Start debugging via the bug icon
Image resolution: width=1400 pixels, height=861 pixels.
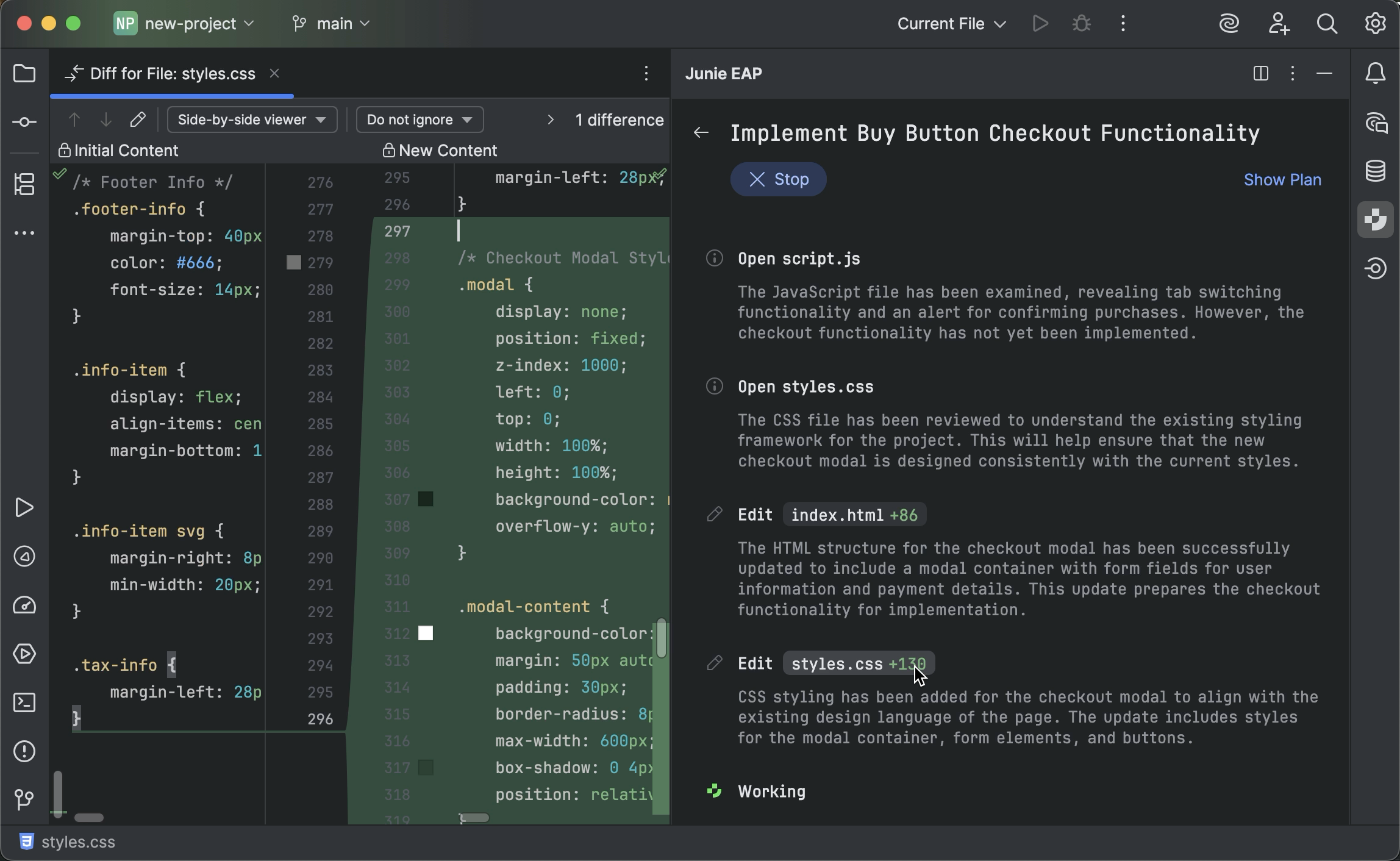click(1080, 23)
